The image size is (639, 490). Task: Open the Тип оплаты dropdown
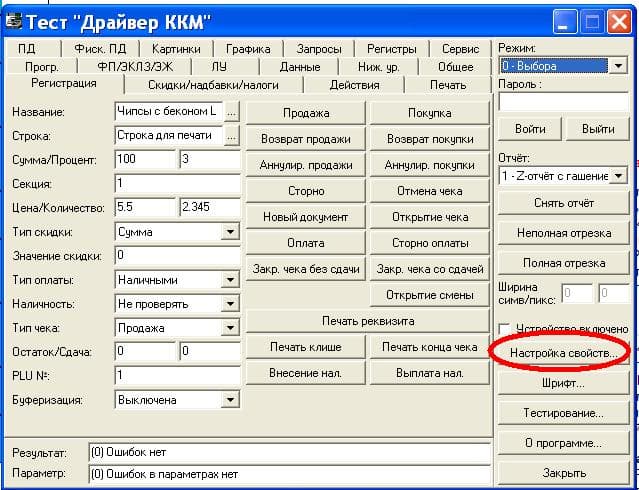(230, 280)
